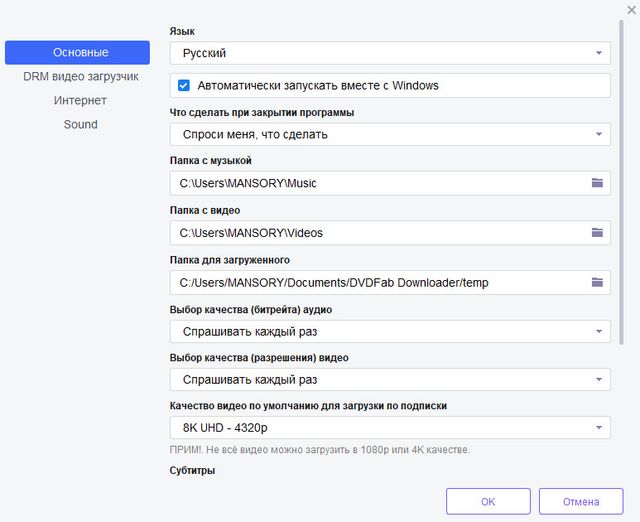This screenshot has width=640, height=522.
Task: Open the video resolution quality dropdown
Action: pos(389,380)
